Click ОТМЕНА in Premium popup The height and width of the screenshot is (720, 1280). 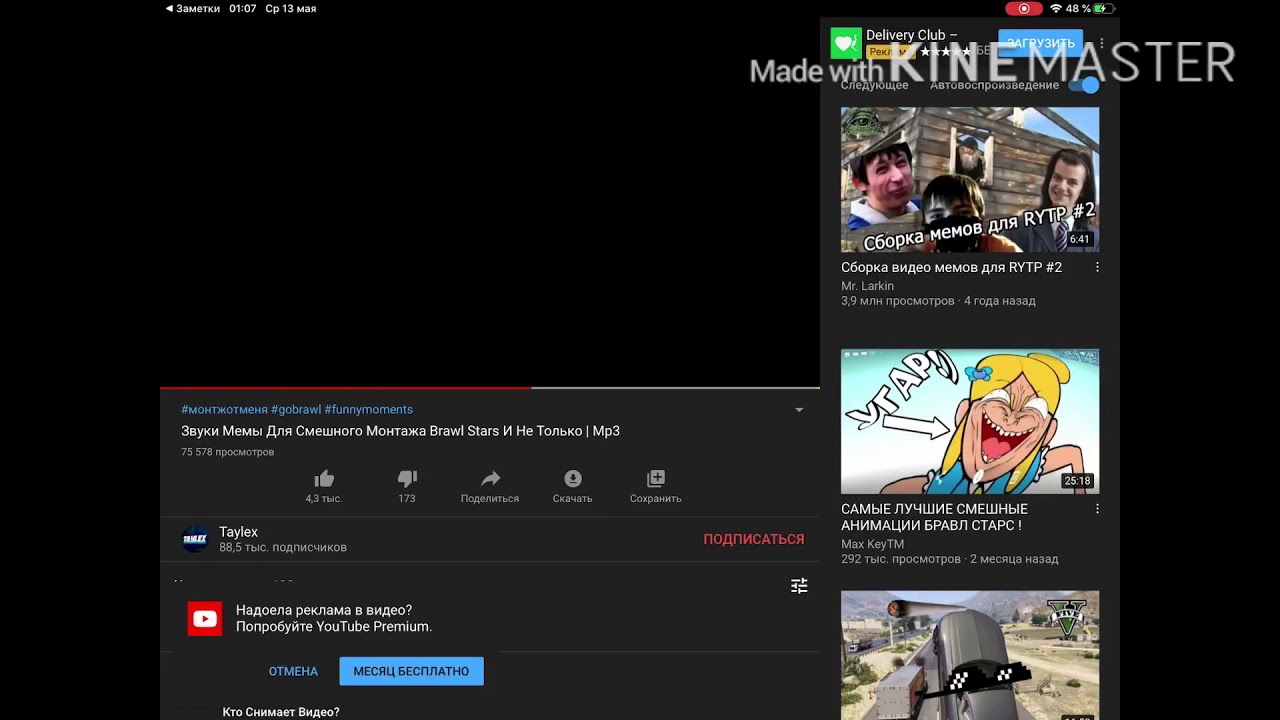(293, 671)
